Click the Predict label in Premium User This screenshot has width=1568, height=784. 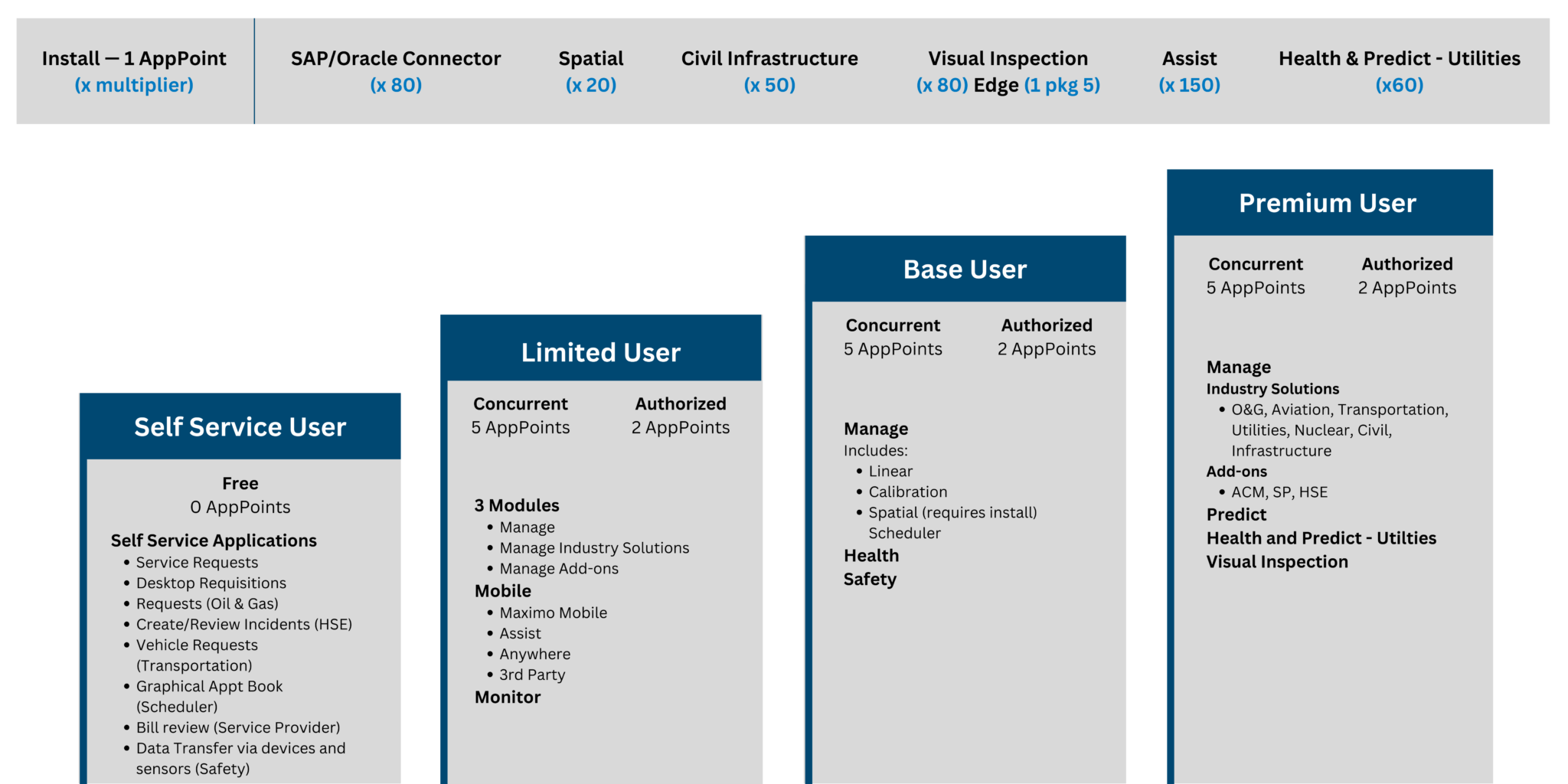tap(1236, 514)
